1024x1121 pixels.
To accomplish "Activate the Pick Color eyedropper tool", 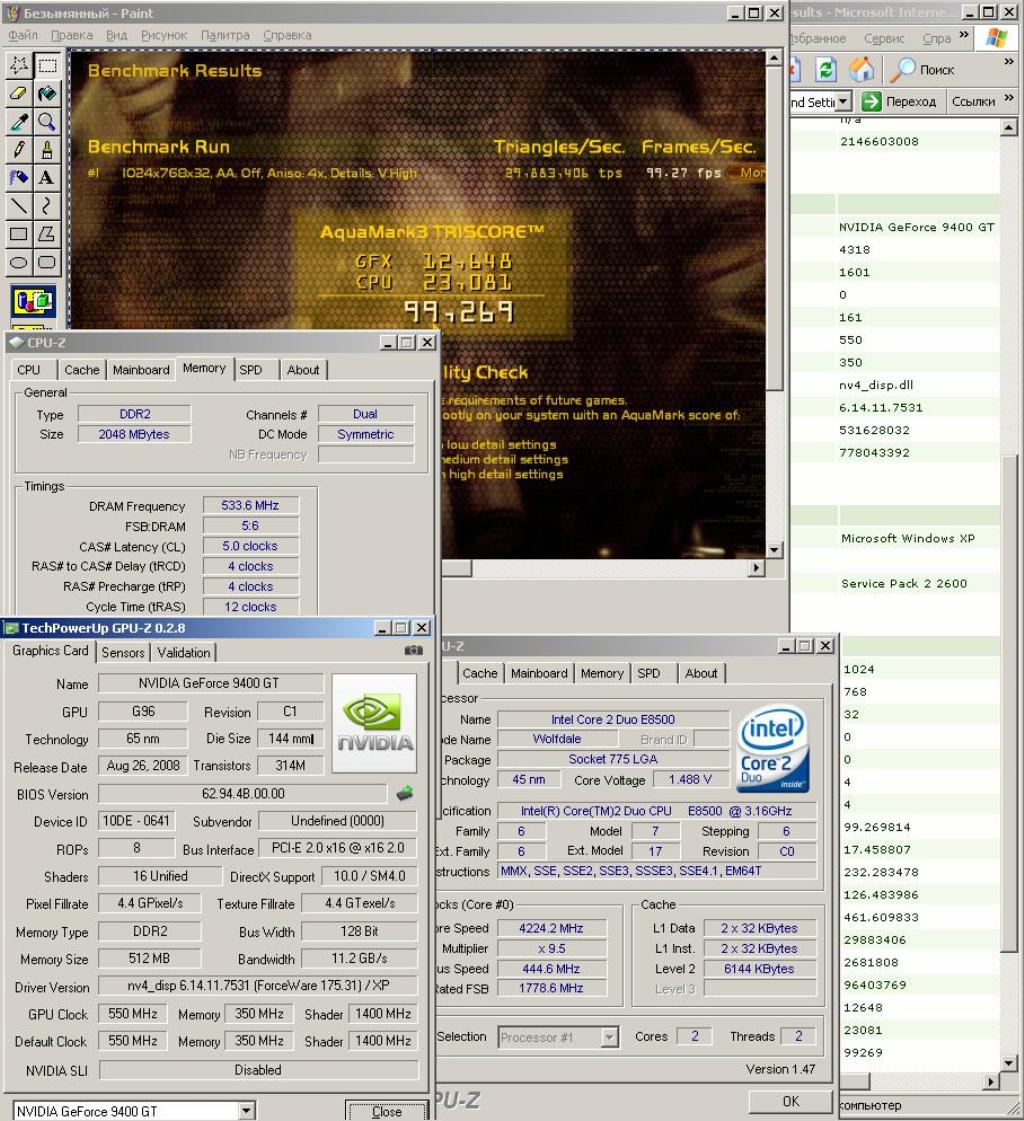I will coord(19,122).
